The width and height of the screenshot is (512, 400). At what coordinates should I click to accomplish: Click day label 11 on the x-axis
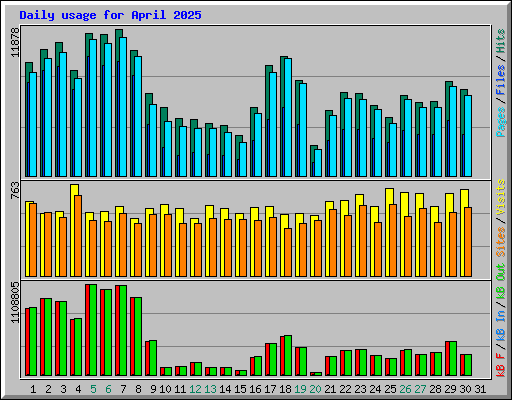point(180,389)
